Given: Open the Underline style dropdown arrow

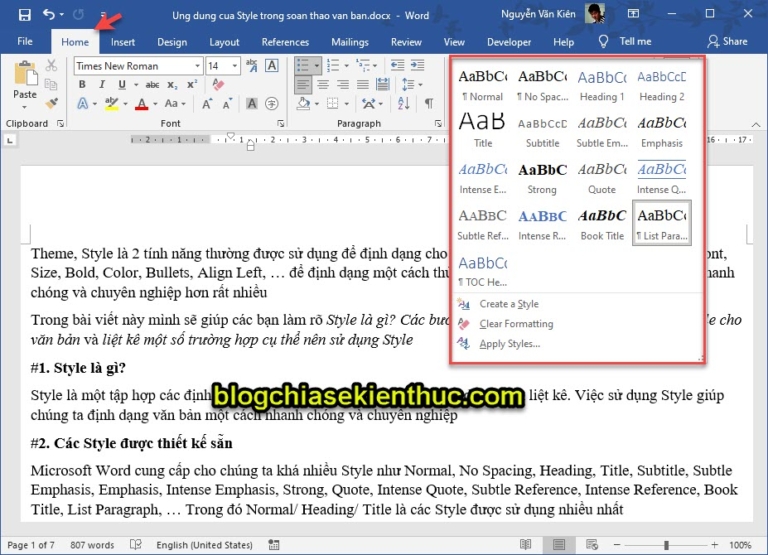Looking at the screenshot, I should coord(136,85).
